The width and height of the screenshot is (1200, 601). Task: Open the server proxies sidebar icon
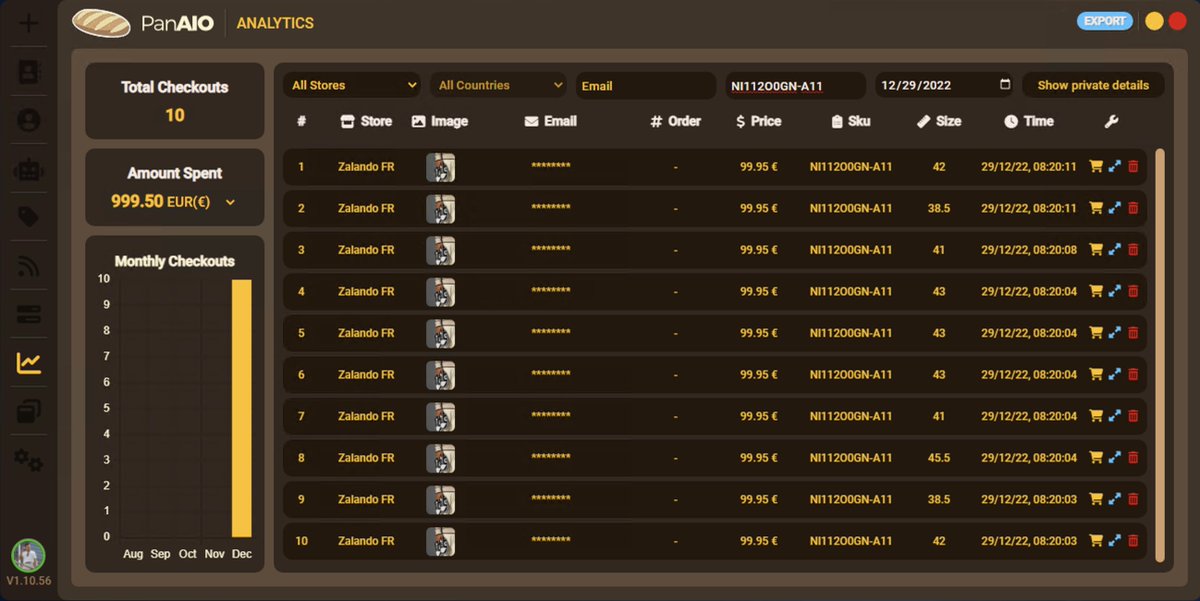pos(29,315)
